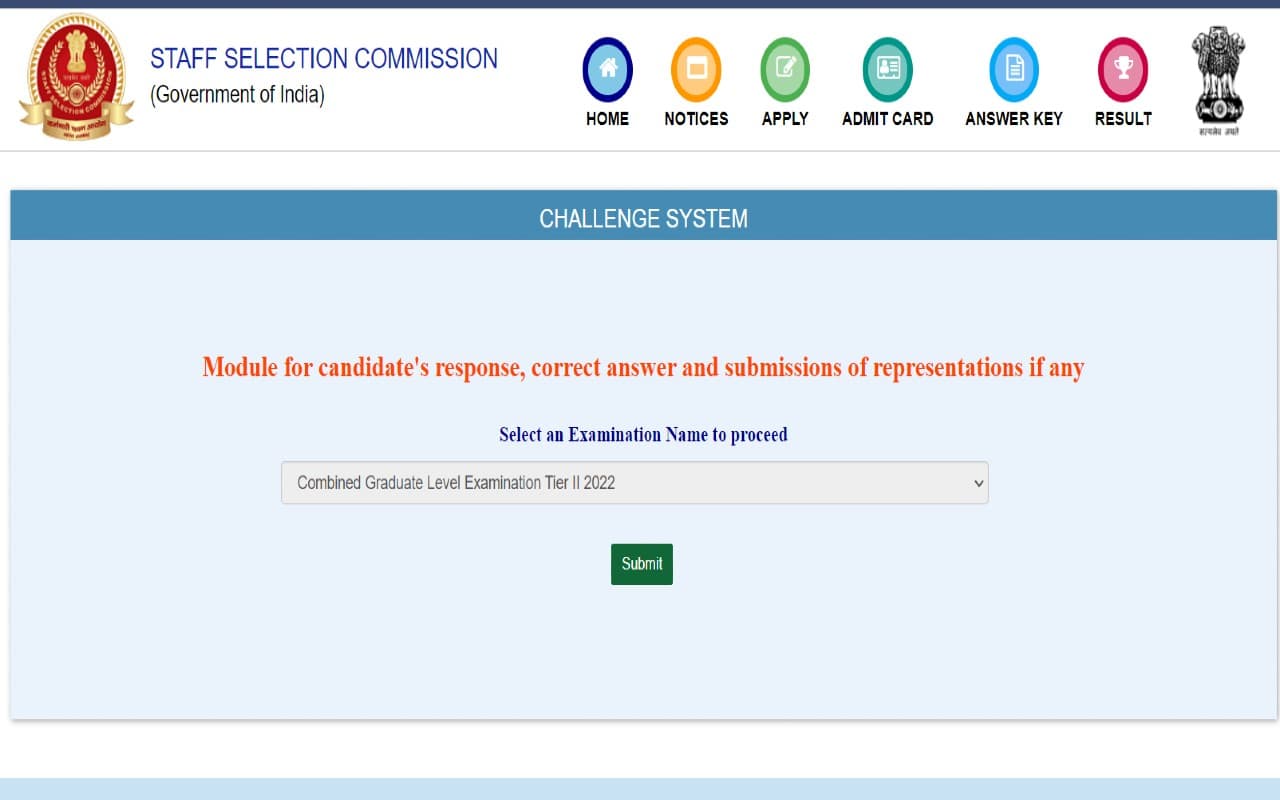Image resolution: width=1280 pixels, height=800 pixels.
Task: Click STAFF SELECTION COMMISSION heading link
Action: pyautogui.click(x=324, y=58)
